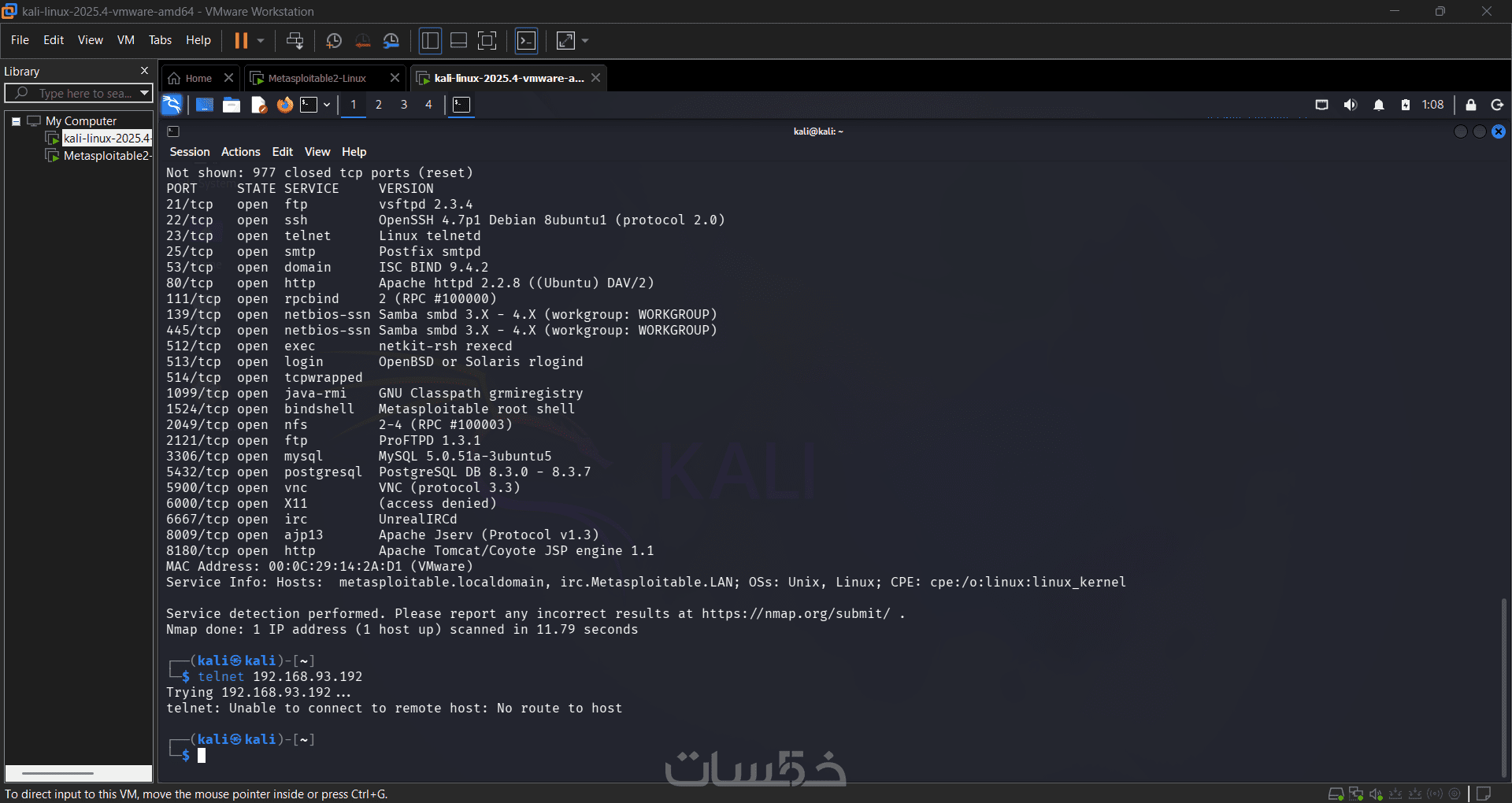Toggle the thumbnail bar view button
1512x803 pixels.
point(459,40)
